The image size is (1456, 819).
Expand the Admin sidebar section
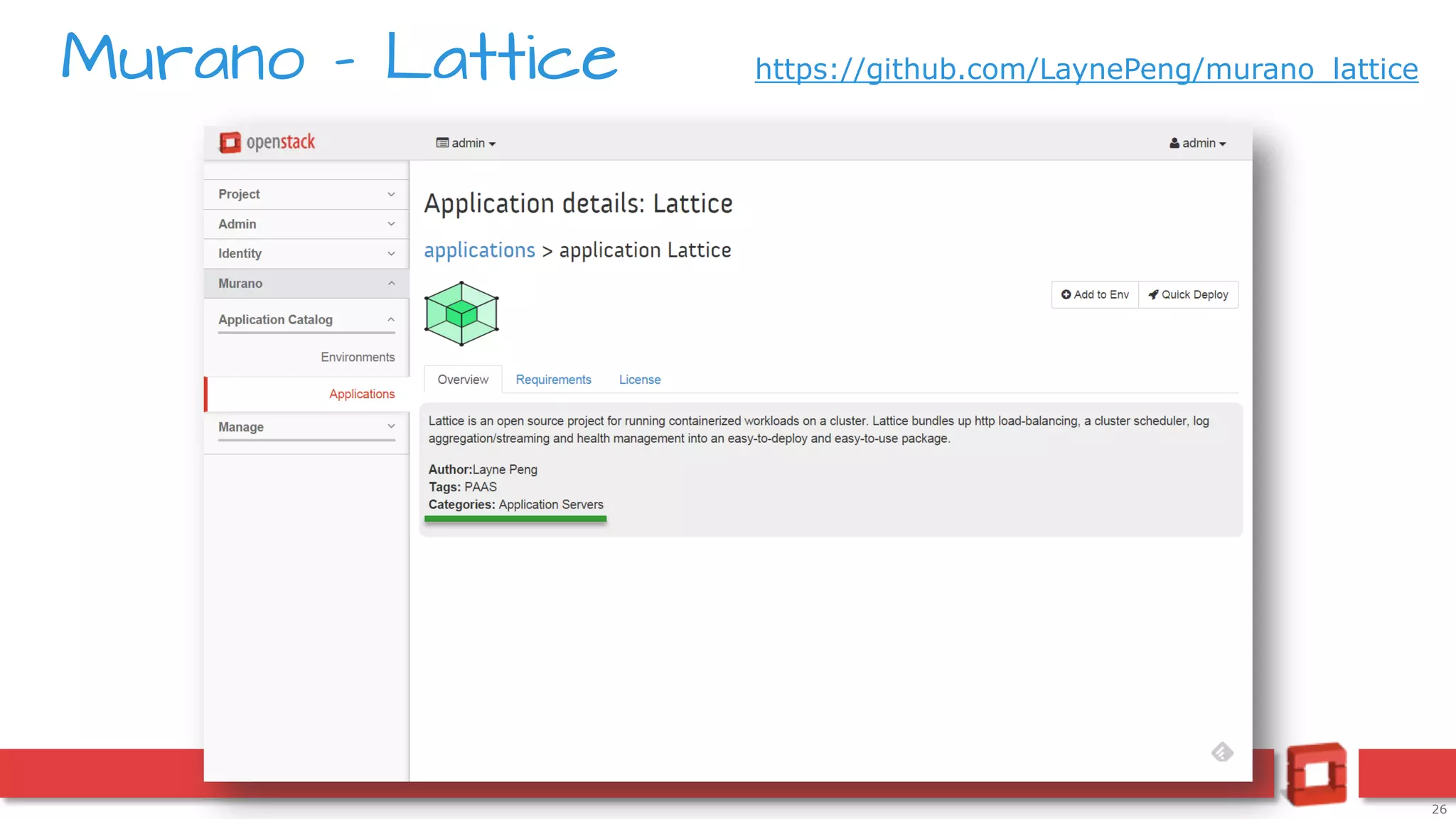click(x=306, y=224)
